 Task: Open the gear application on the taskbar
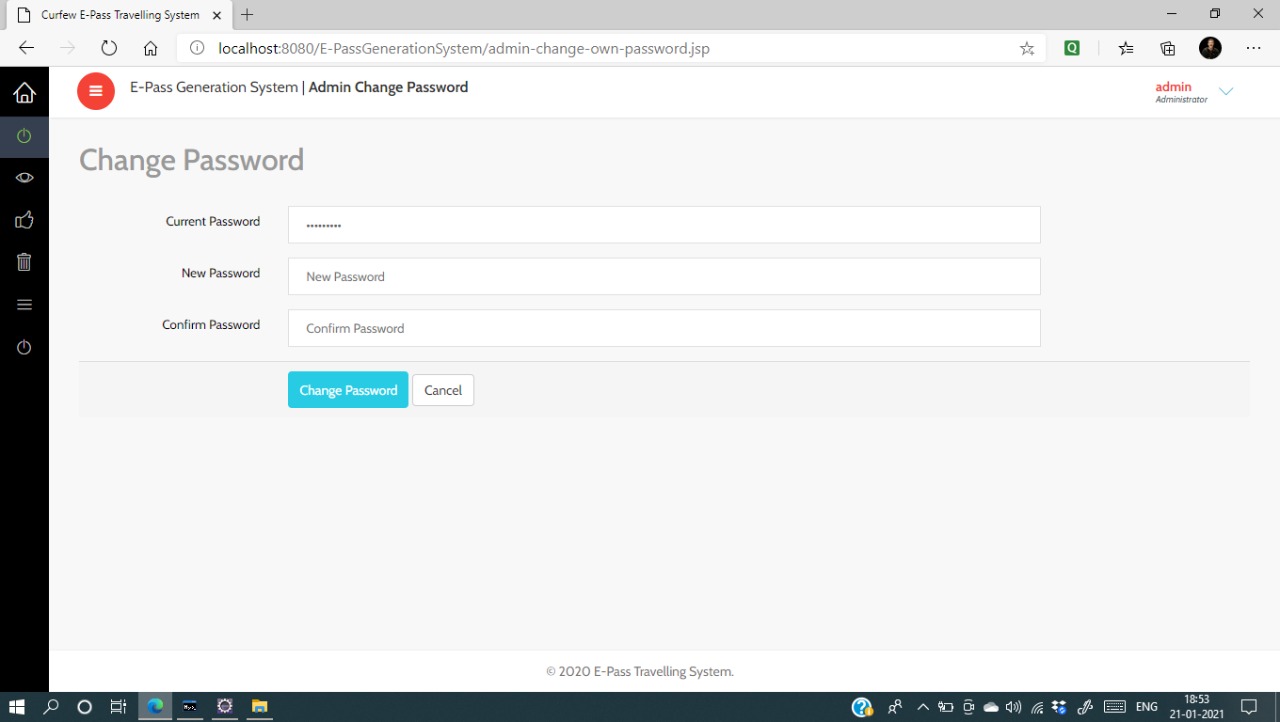pyautogui.click(x=225, y=706)
